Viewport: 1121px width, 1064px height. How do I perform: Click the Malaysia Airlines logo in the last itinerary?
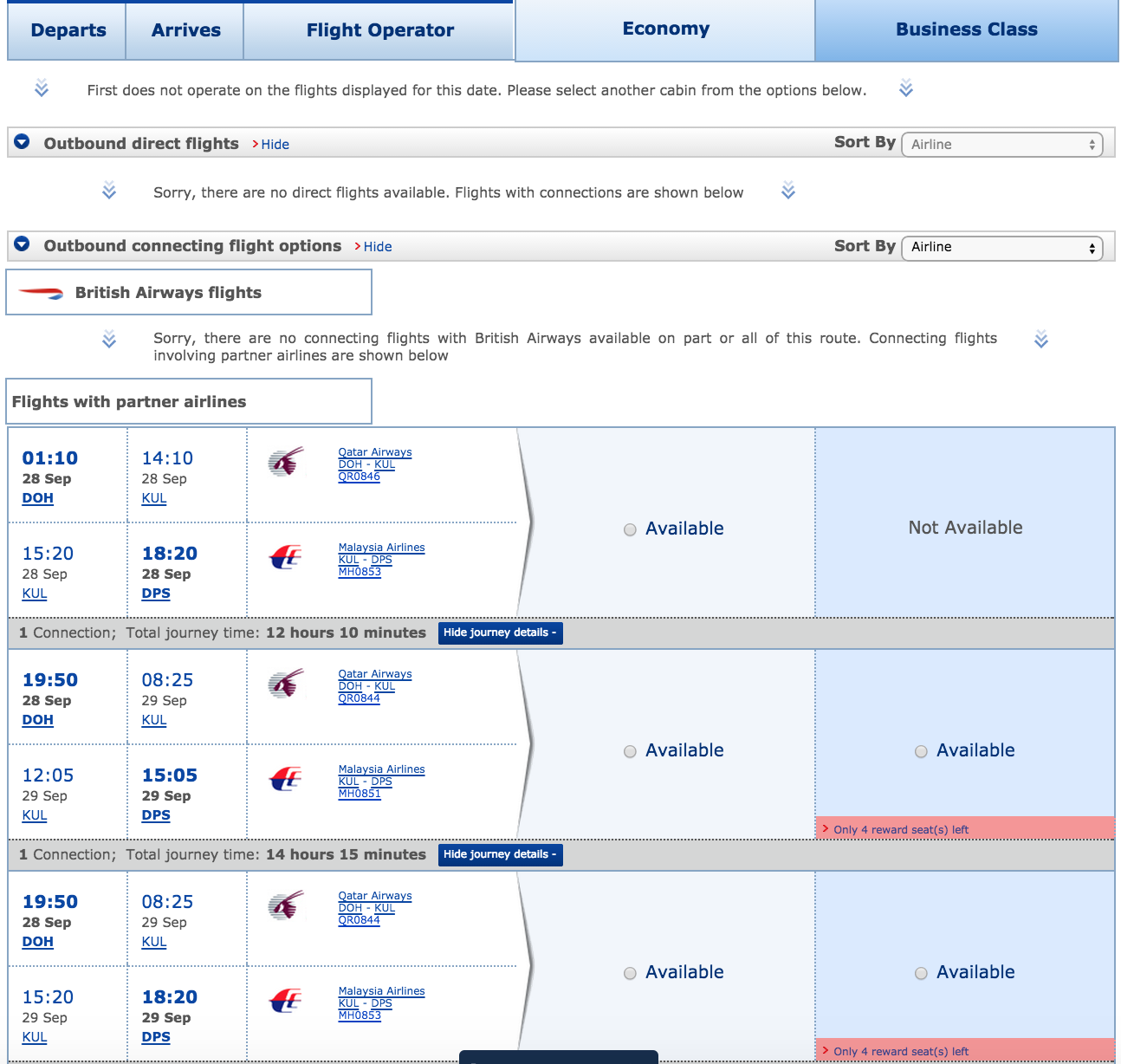(286, 1002)
